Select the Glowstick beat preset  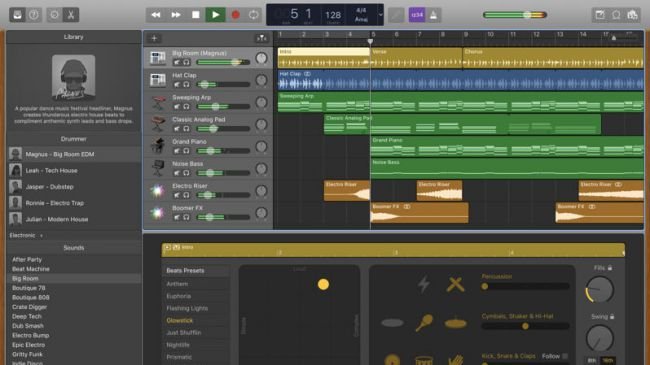195,321
